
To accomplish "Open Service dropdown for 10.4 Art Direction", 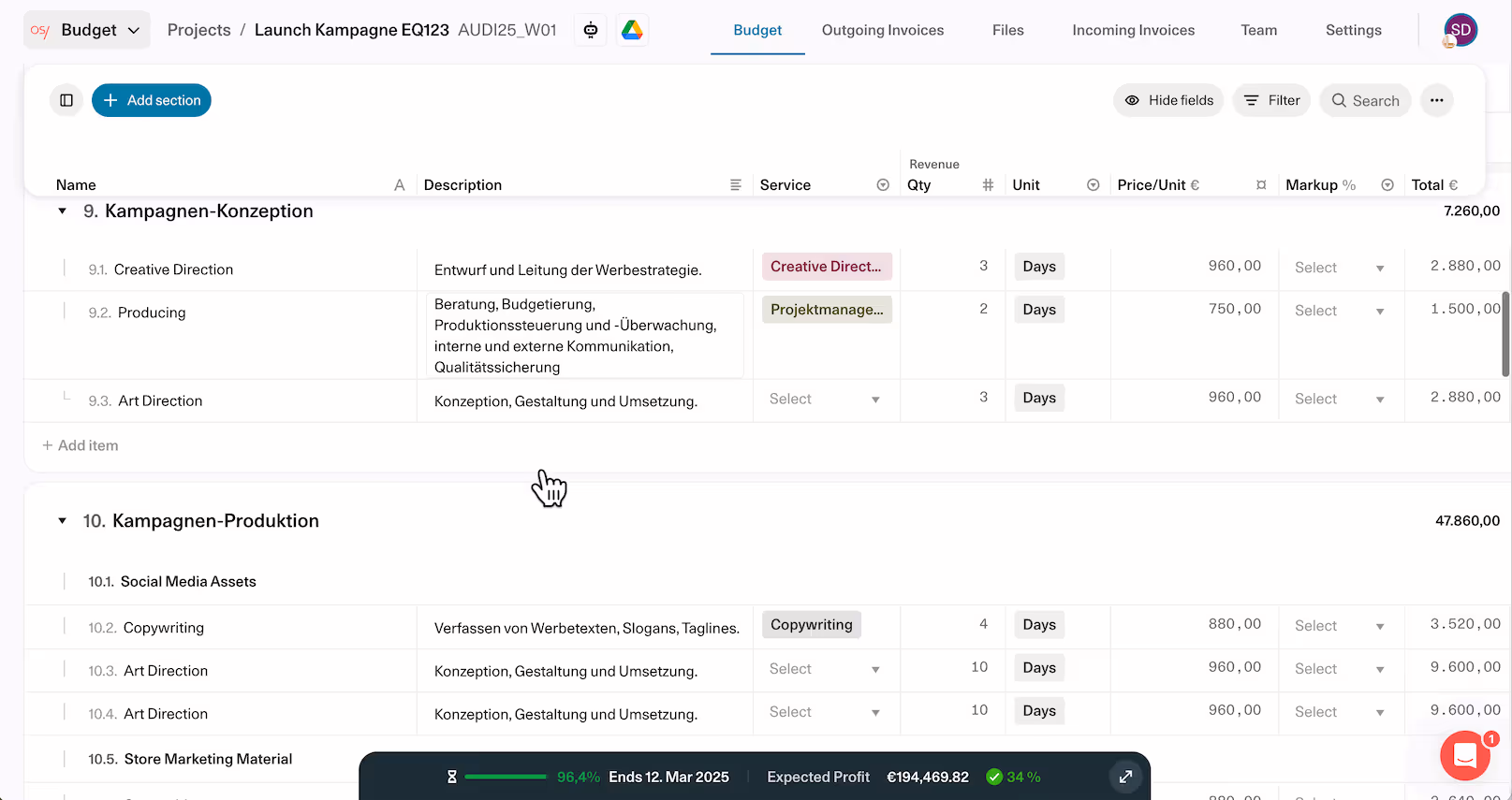I will click(x=826, y=712).
